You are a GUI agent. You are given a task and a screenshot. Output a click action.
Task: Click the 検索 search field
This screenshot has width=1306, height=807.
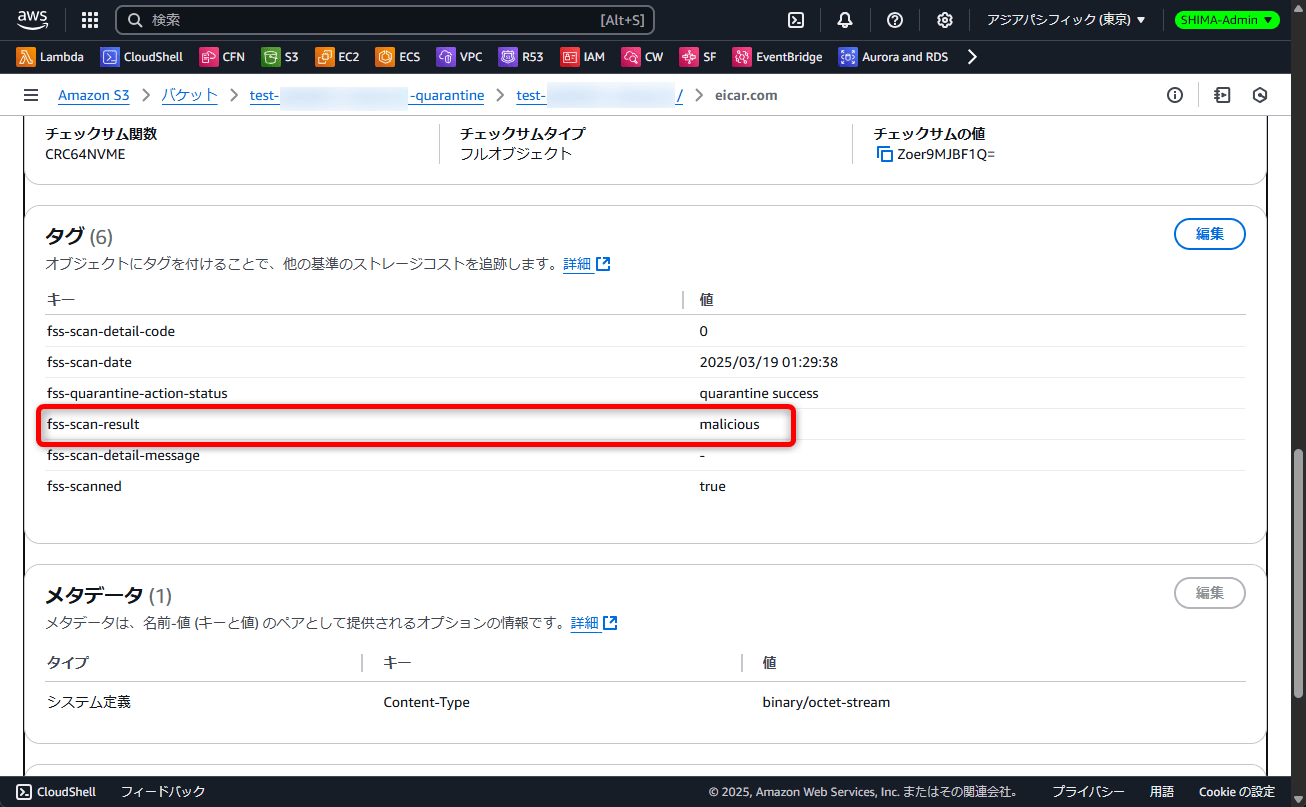pyautogui.click(x=385, y=20)
